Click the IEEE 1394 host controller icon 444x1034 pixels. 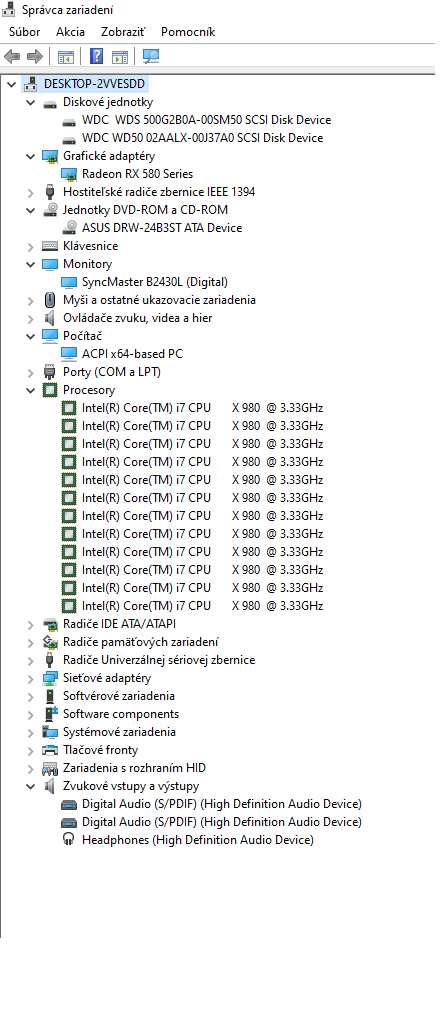(49, 192)
